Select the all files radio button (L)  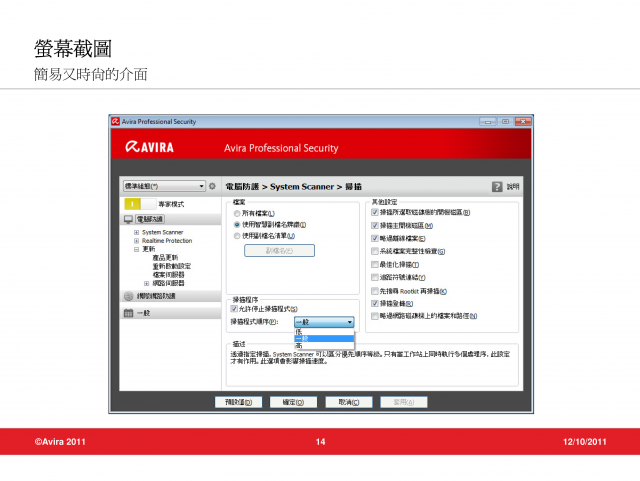coord(237,214)
